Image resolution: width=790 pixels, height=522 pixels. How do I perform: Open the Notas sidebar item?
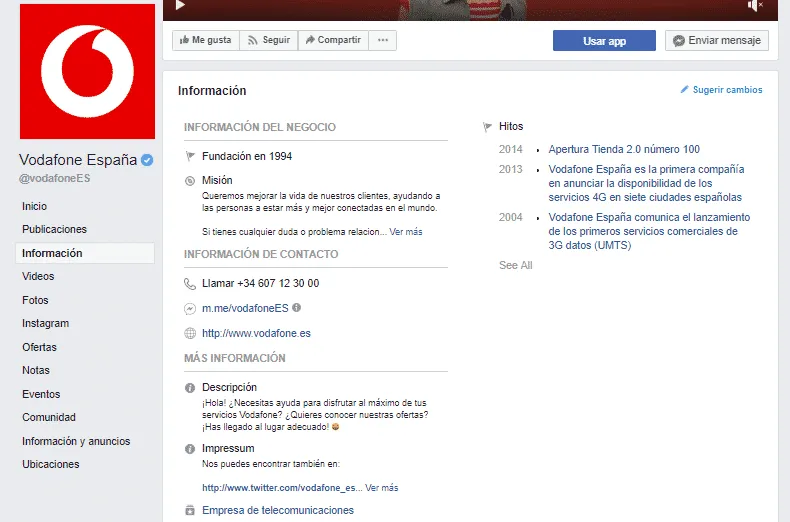tap(36, 370)
